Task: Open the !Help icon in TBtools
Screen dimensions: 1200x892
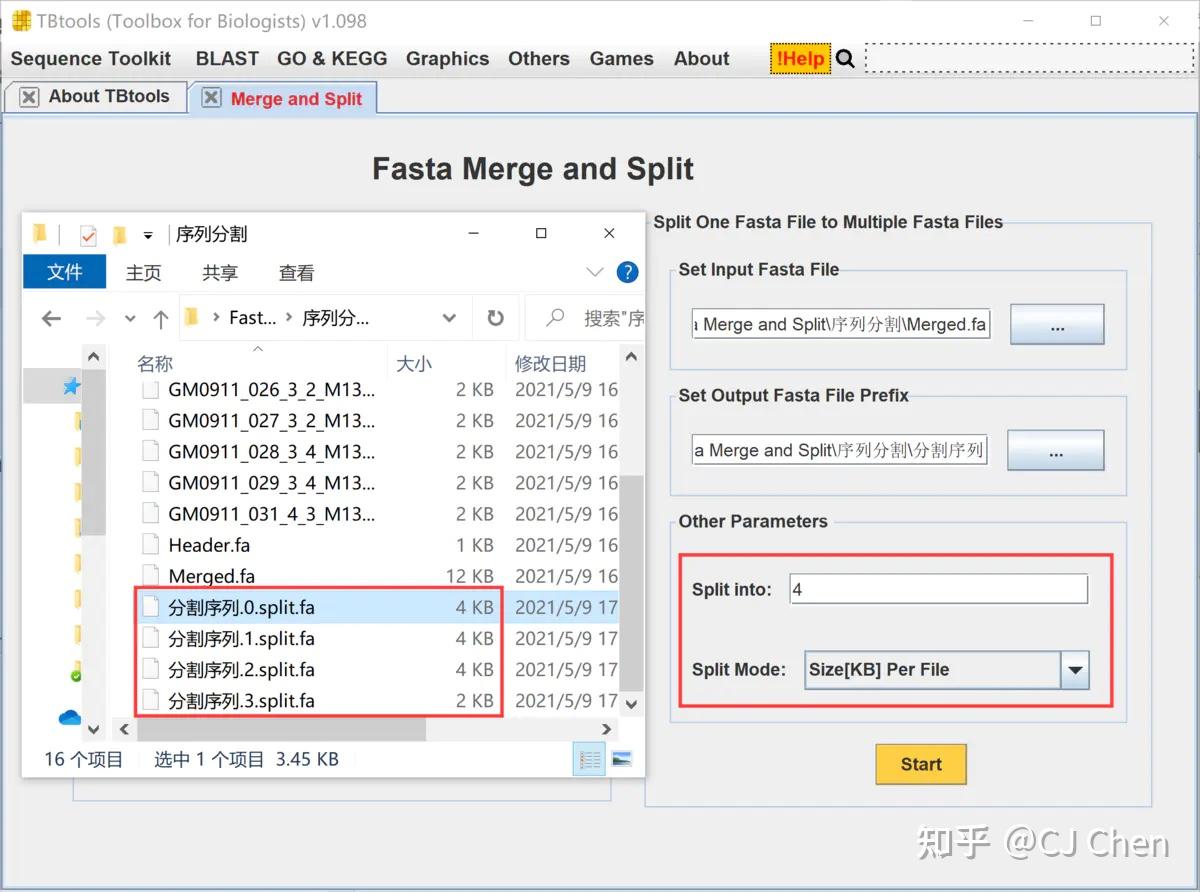Action: [799, 59]
